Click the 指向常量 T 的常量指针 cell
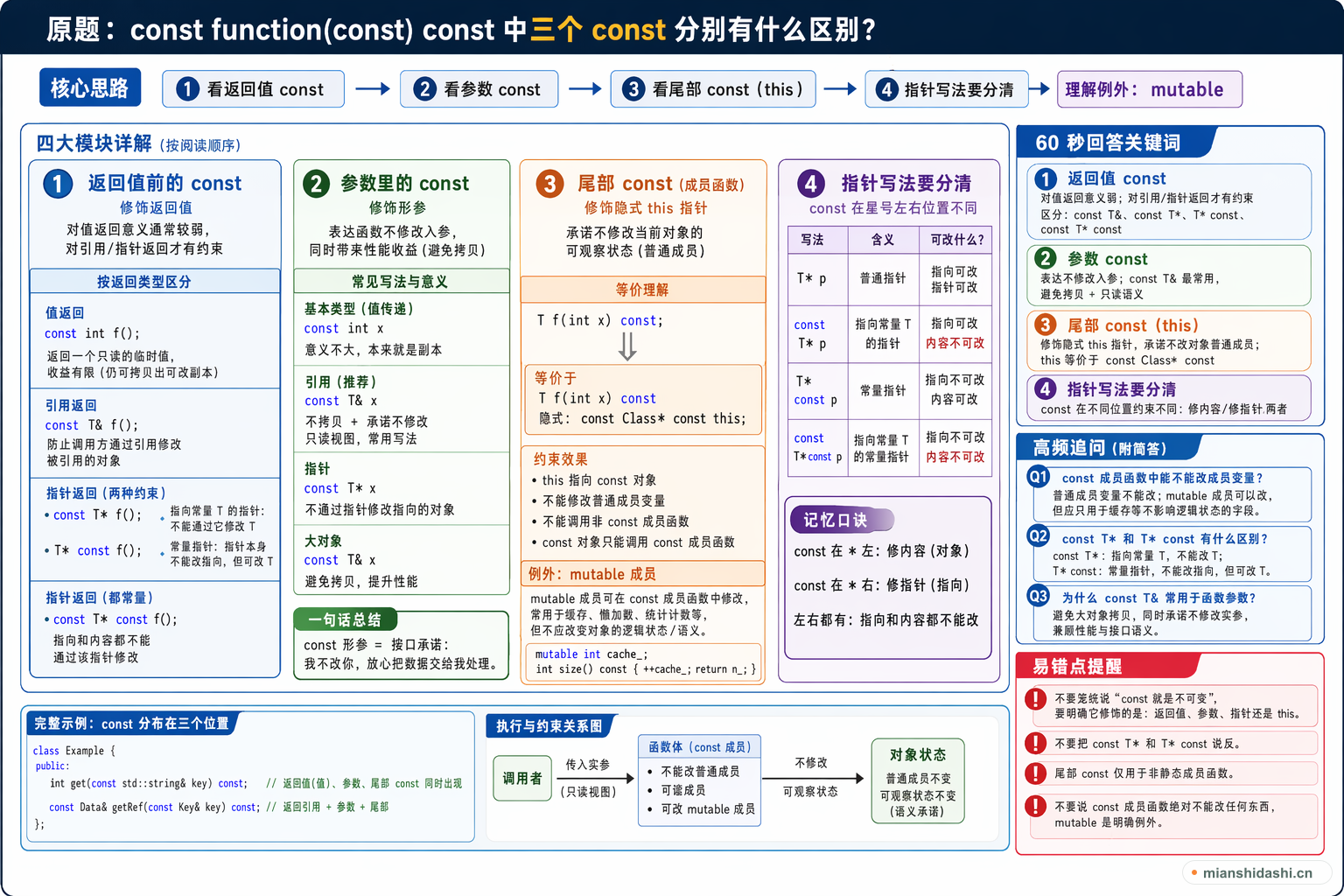Viewport: 1344px width, 896px height. (882, 448)
